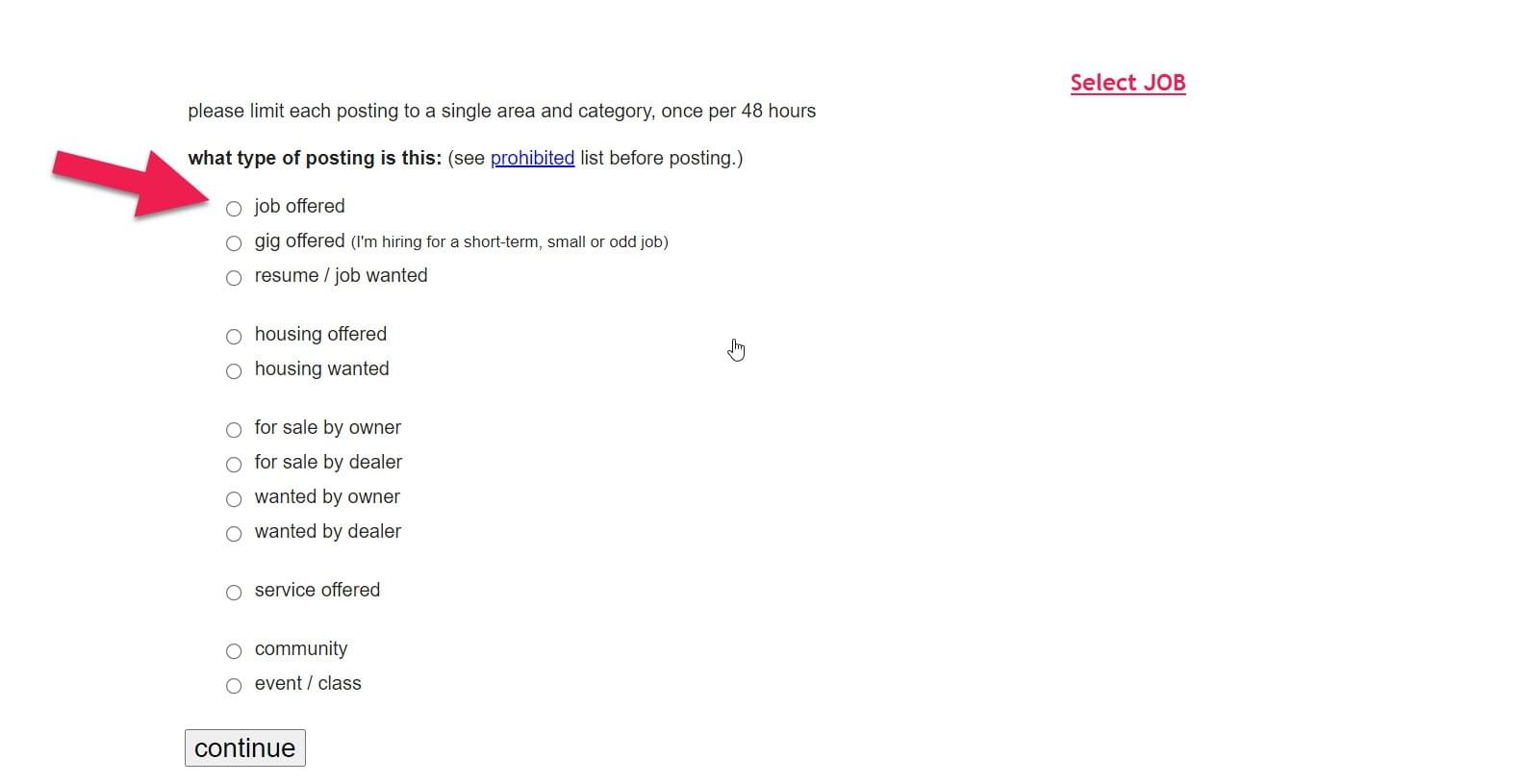This screenshot has width=1521, height=784.
Task: Click the 'service offered' label text
Action: 317,590
